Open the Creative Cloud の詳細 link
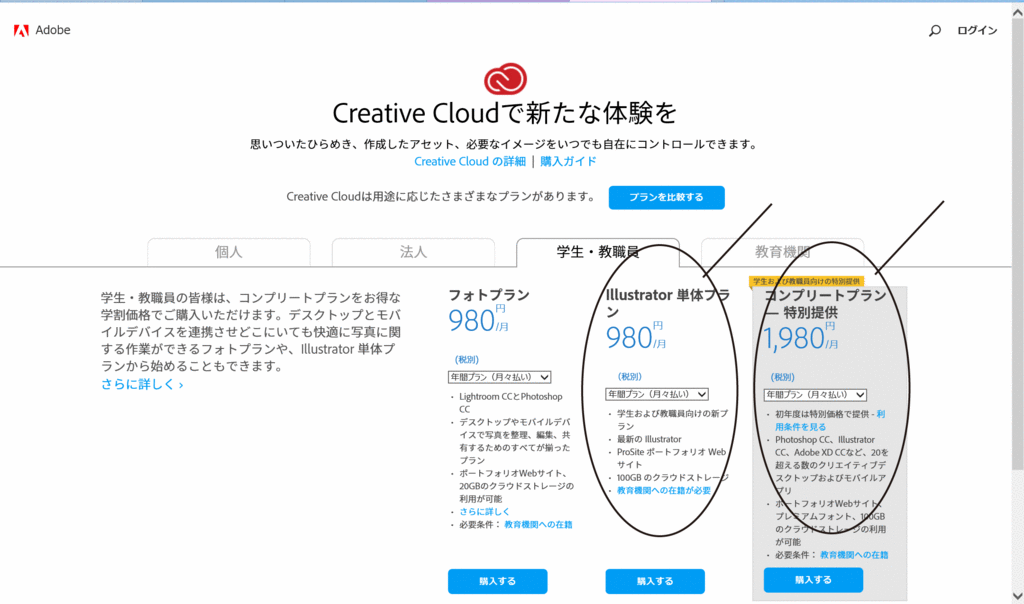Screen dimensions: 1024x604 click(470, 161)
